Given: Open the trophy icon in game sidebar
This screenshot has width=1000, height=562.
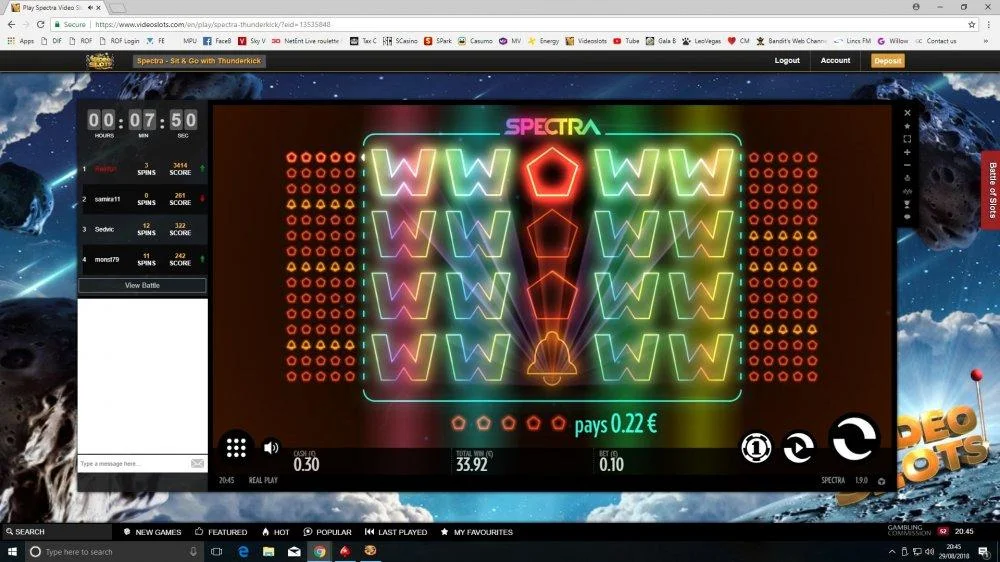Looking at the screenshot, I should point(907,204).
